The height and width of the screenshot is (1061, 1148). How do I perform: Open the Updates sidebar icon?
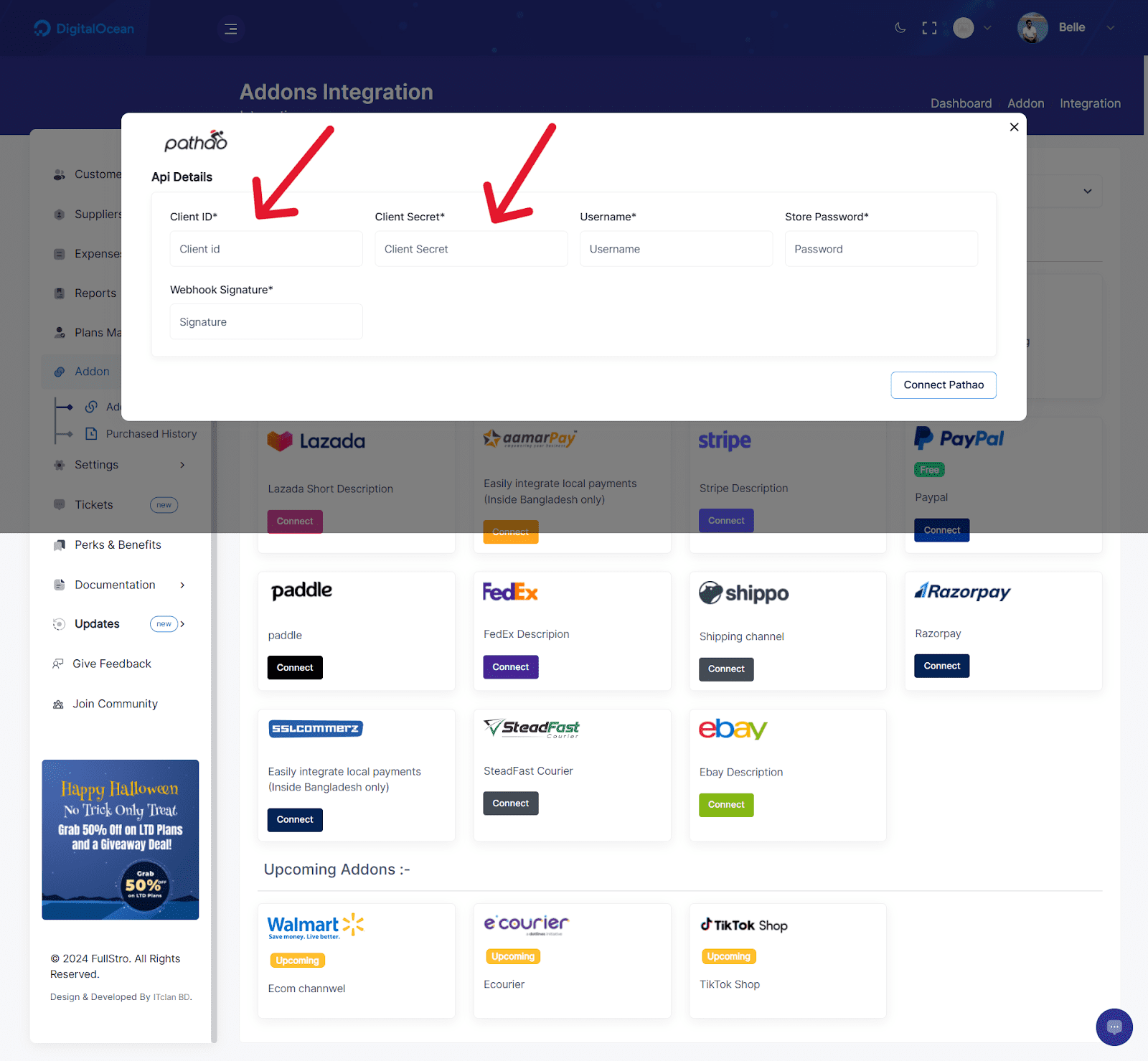pyautogui.click(x=60, y=624)
